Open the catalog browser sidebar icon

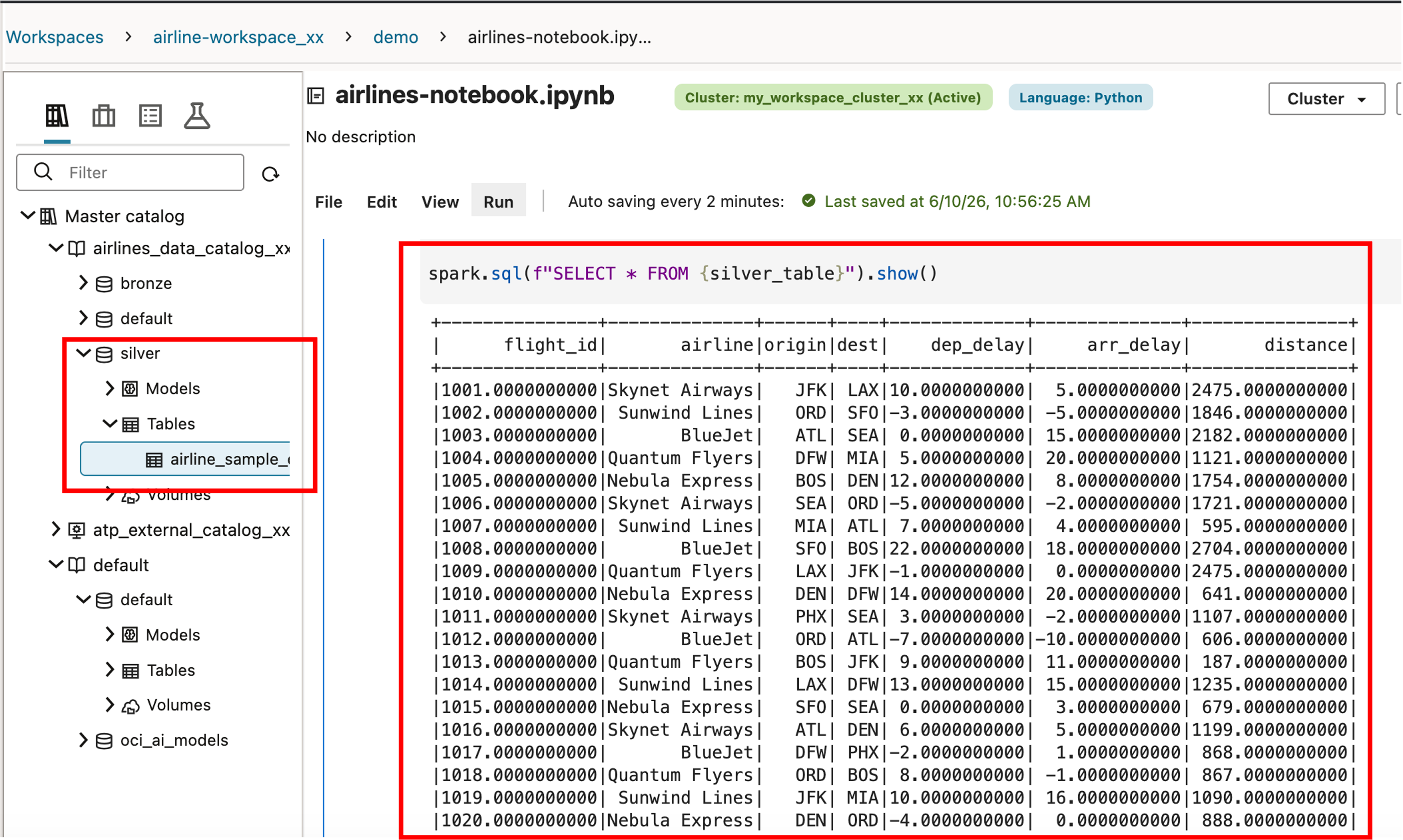point(56,116)
